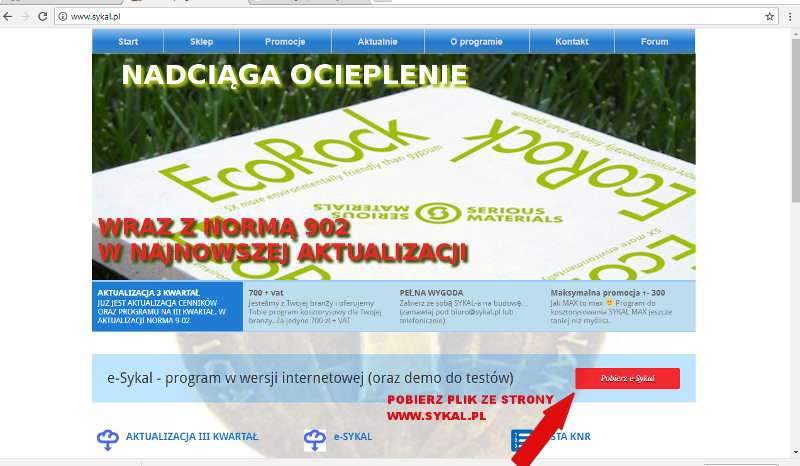Open the Start menu item
The height and width of the screenshot is (466, 800).
pos(128,41)
